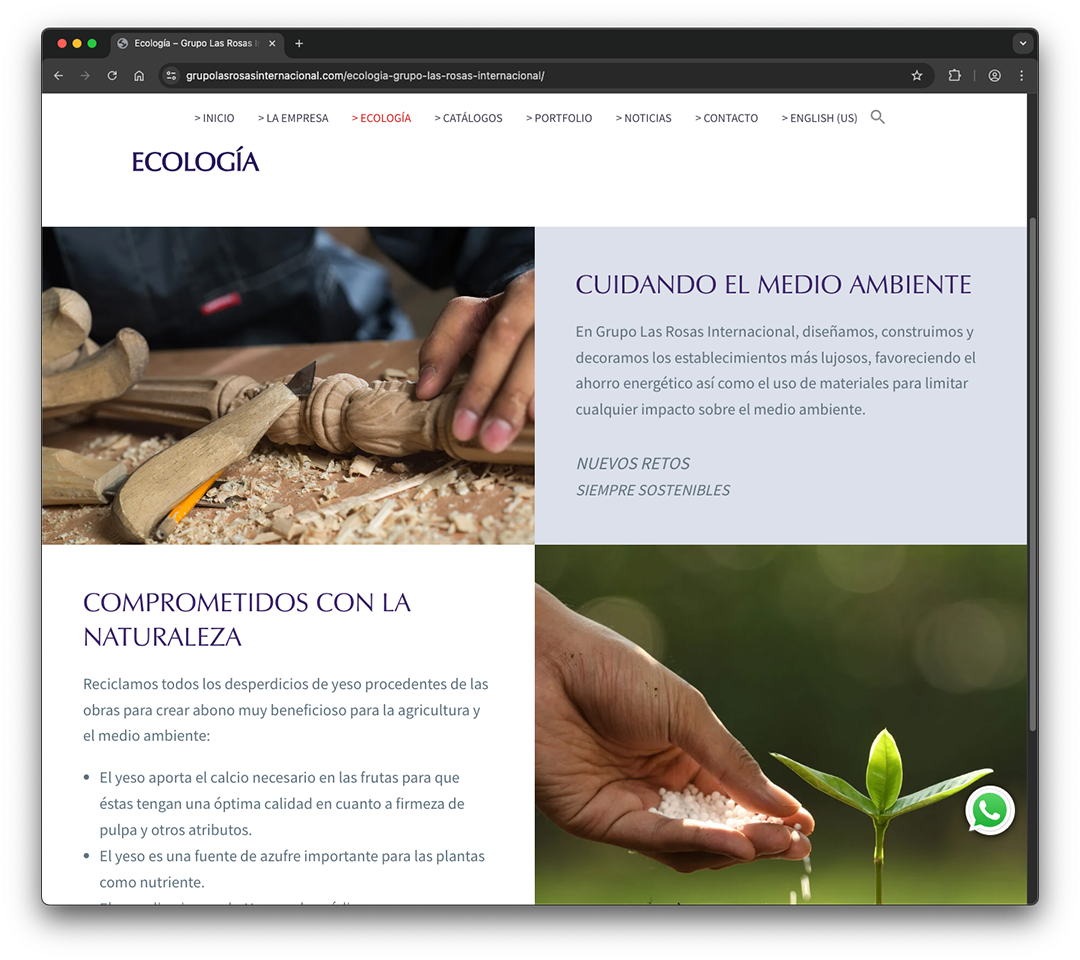Click the WhatsApp chat floating icon
The width and height of the screenshot is (1080, 960).
pos(989,811)
